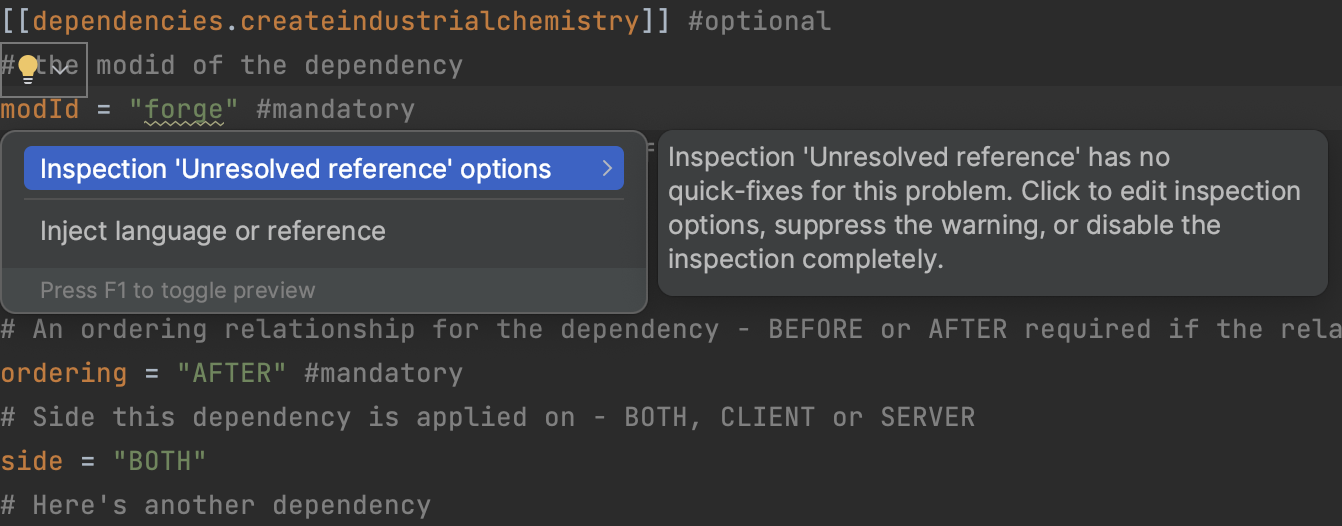Click the dependencies.createindustrialchemistry table header
The height and width of the screenshot is (526, 1342).
pyautogui.click(x=335, y=21)
